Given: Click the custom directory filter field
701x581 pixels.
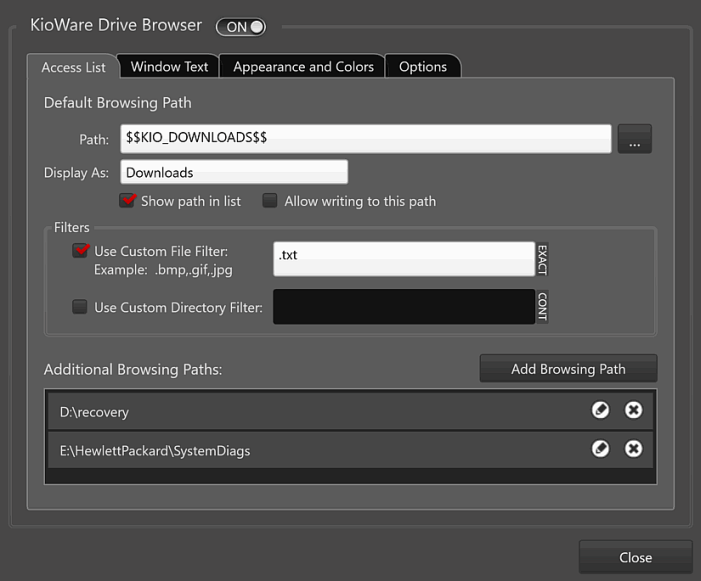Looking at the screenshot, I should (x=404, y=307).
